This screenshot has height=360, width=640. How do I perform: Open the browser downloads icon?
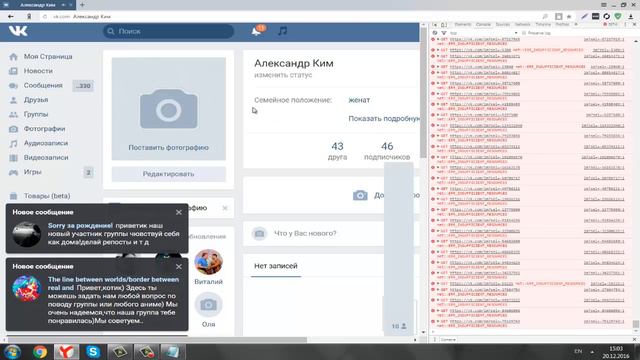(x=631, y=17)
